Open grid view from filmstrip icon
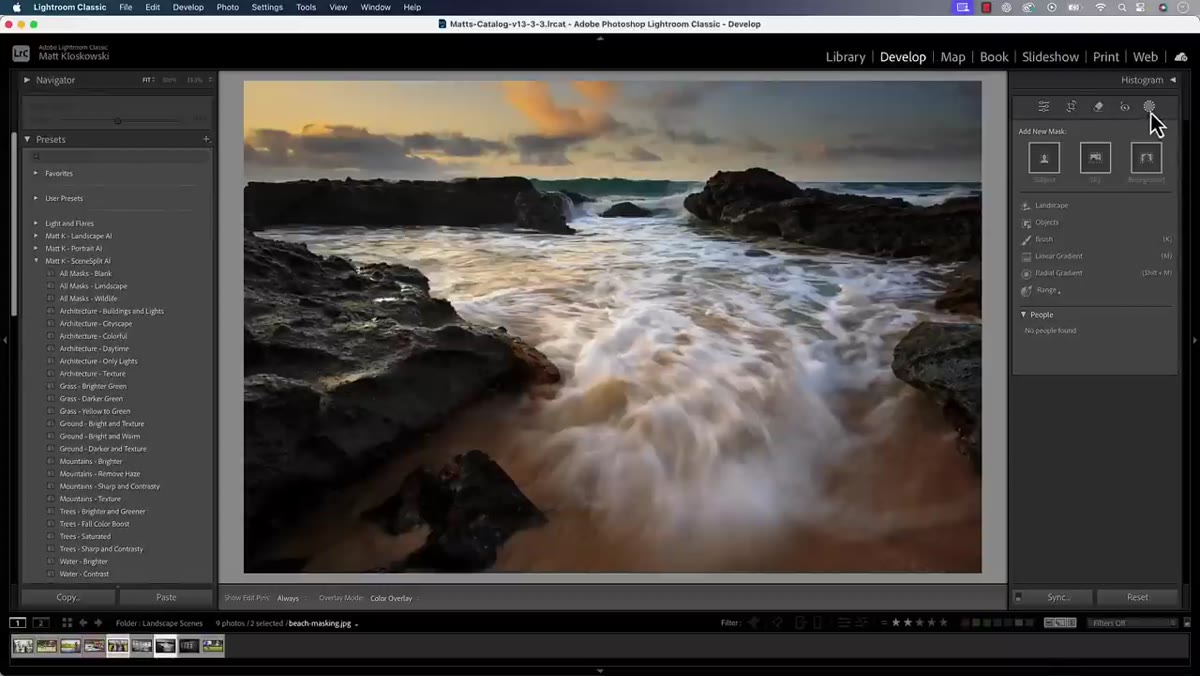This screenshot has height=676, width=1200. 67,623
